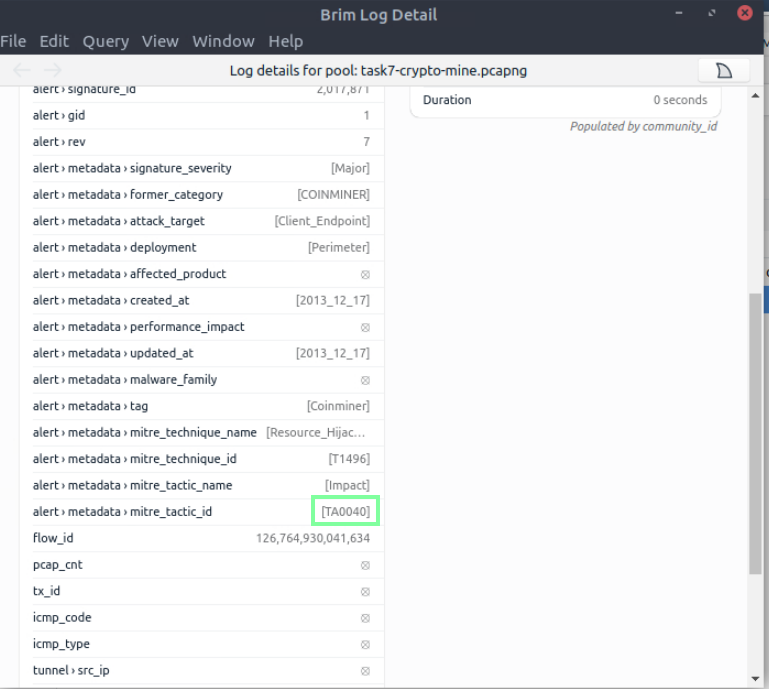
Task: Click the [COINMINER] former category value
Action: click(x=333, y=195)
